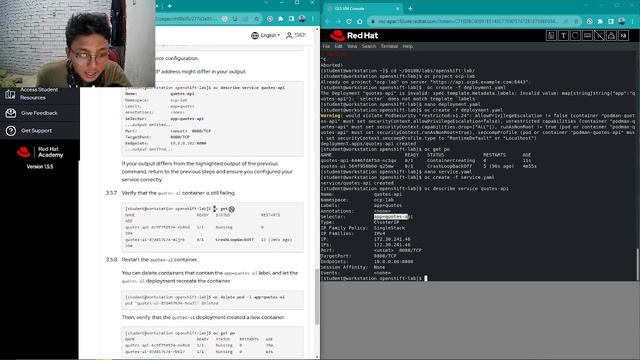Click the Get Support question mark icon
Screen dimensions: 640x360
pyautogui.click(x=11, y=131)
